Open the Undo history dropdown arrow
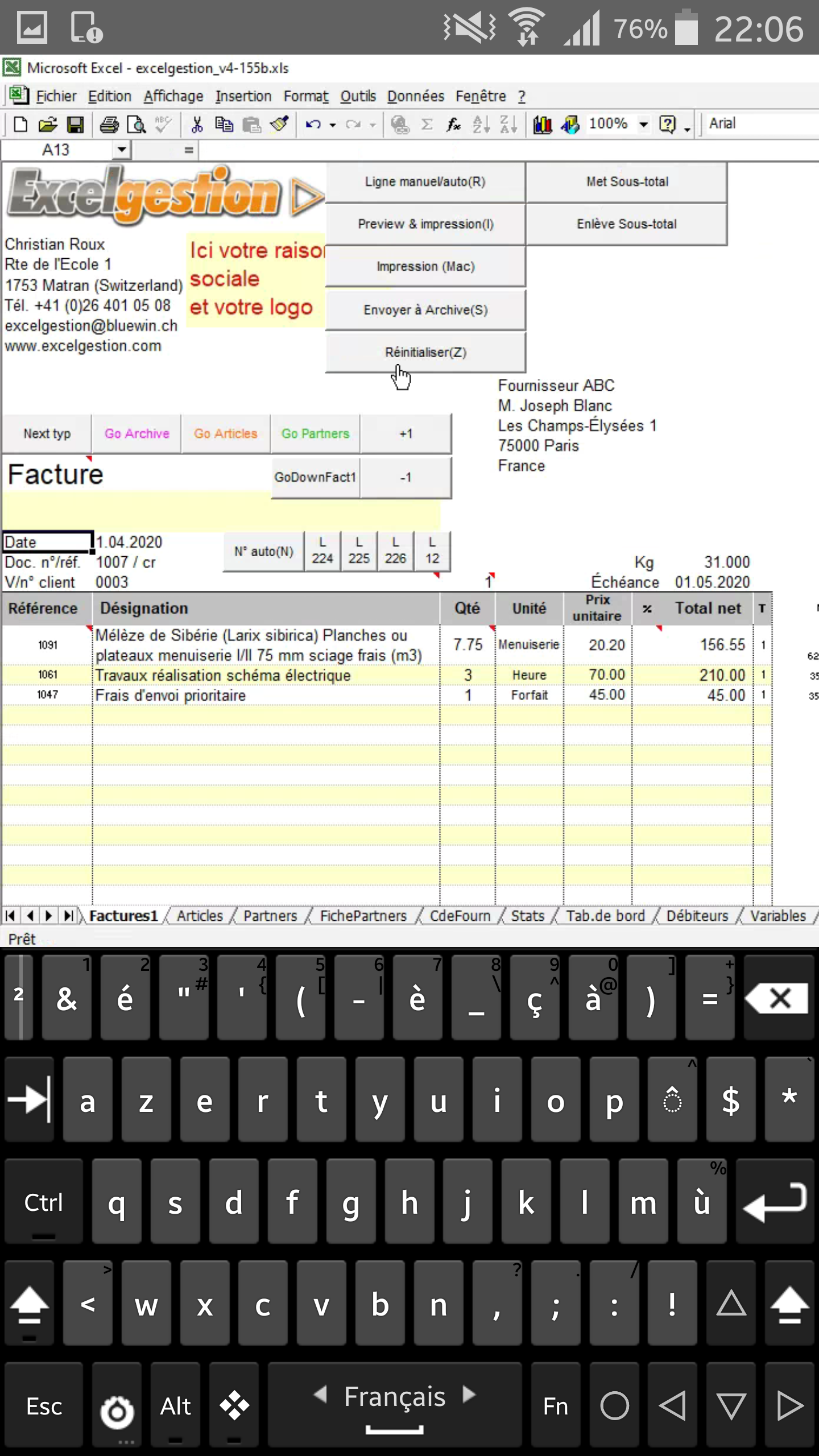This screenshot has height=1456, width=819. coord(333,125)
